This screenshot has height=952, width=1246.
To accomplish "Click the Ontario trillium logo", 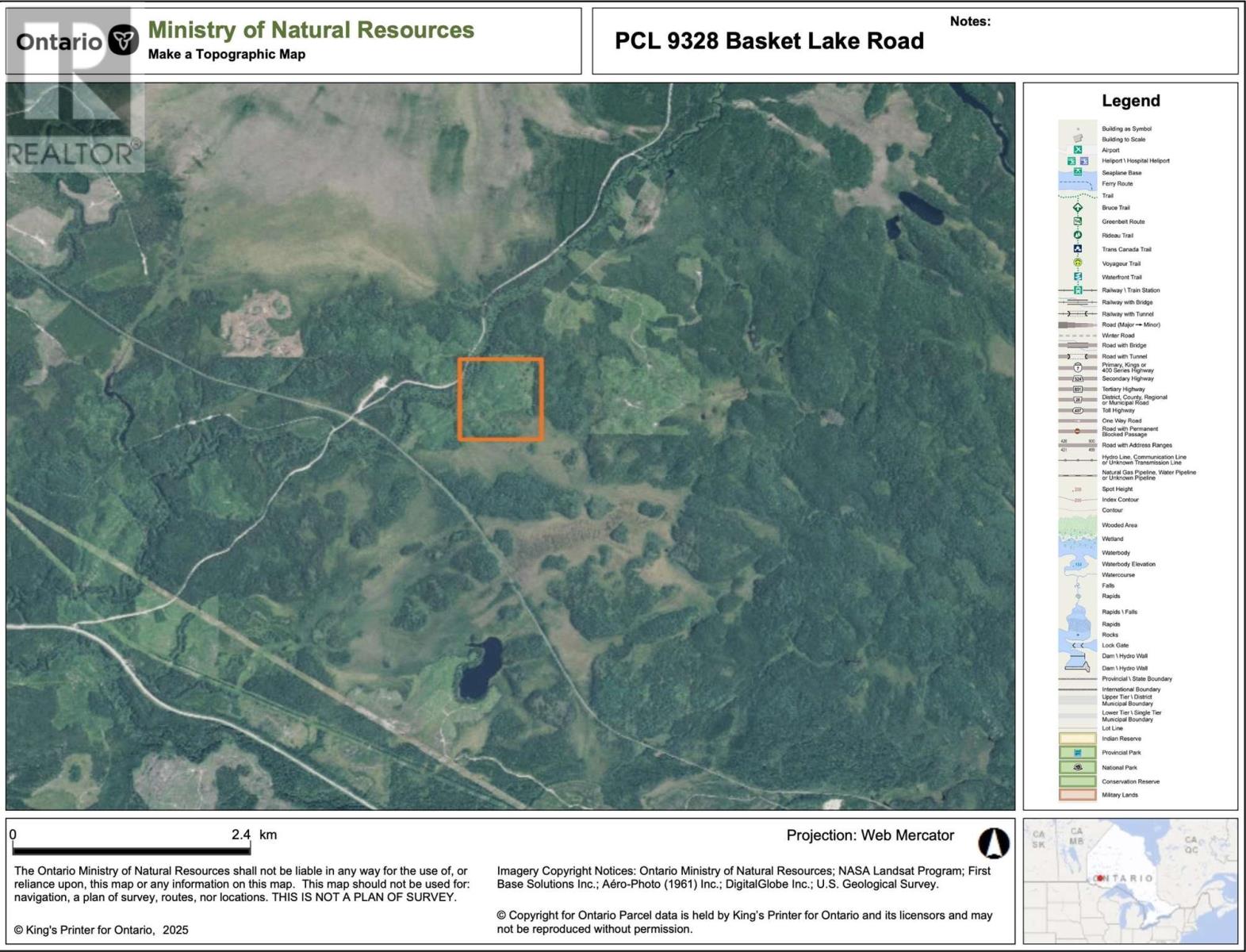I will click(x=122, y=40).
